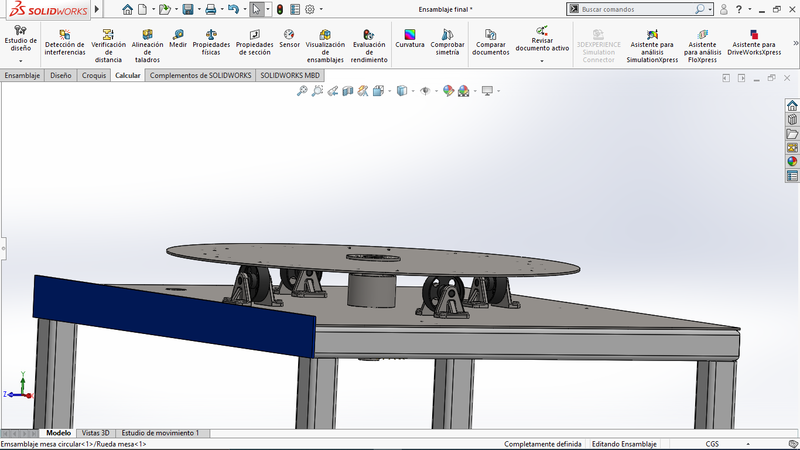Screen dimensions: 800x450
Task: Open Complementos de SOLIDWORKS tab
Action: (x=201, y=75)
